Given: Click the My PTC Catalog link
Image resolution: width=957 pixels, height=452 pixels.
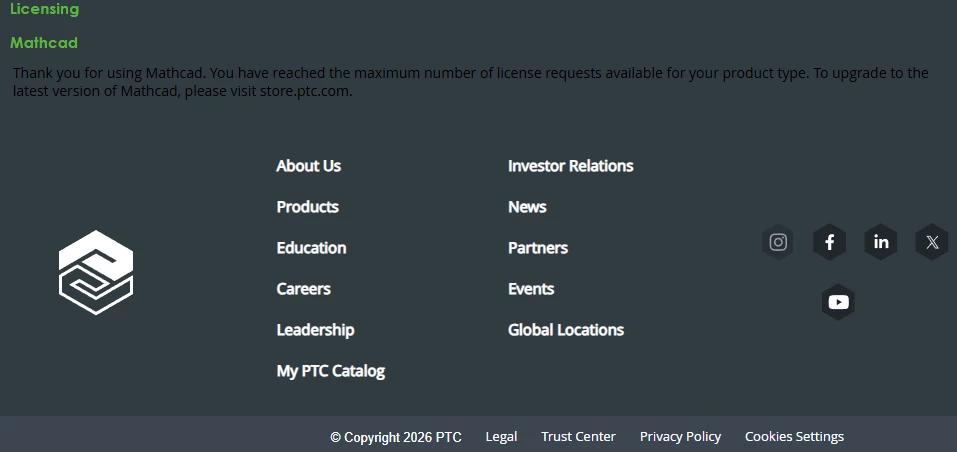Looking at the screenshot, I should point(330,371).
